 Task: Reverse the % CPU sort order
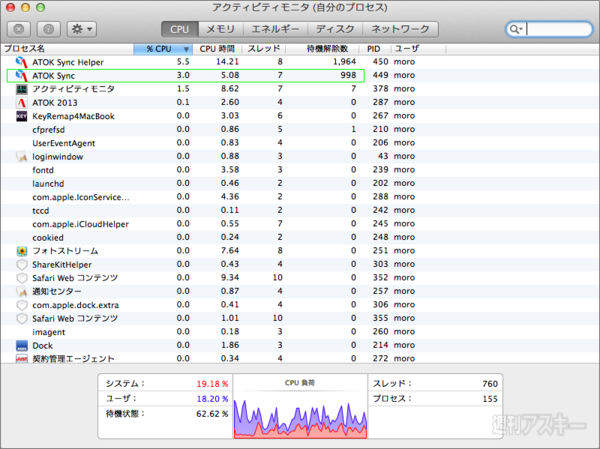163,49
